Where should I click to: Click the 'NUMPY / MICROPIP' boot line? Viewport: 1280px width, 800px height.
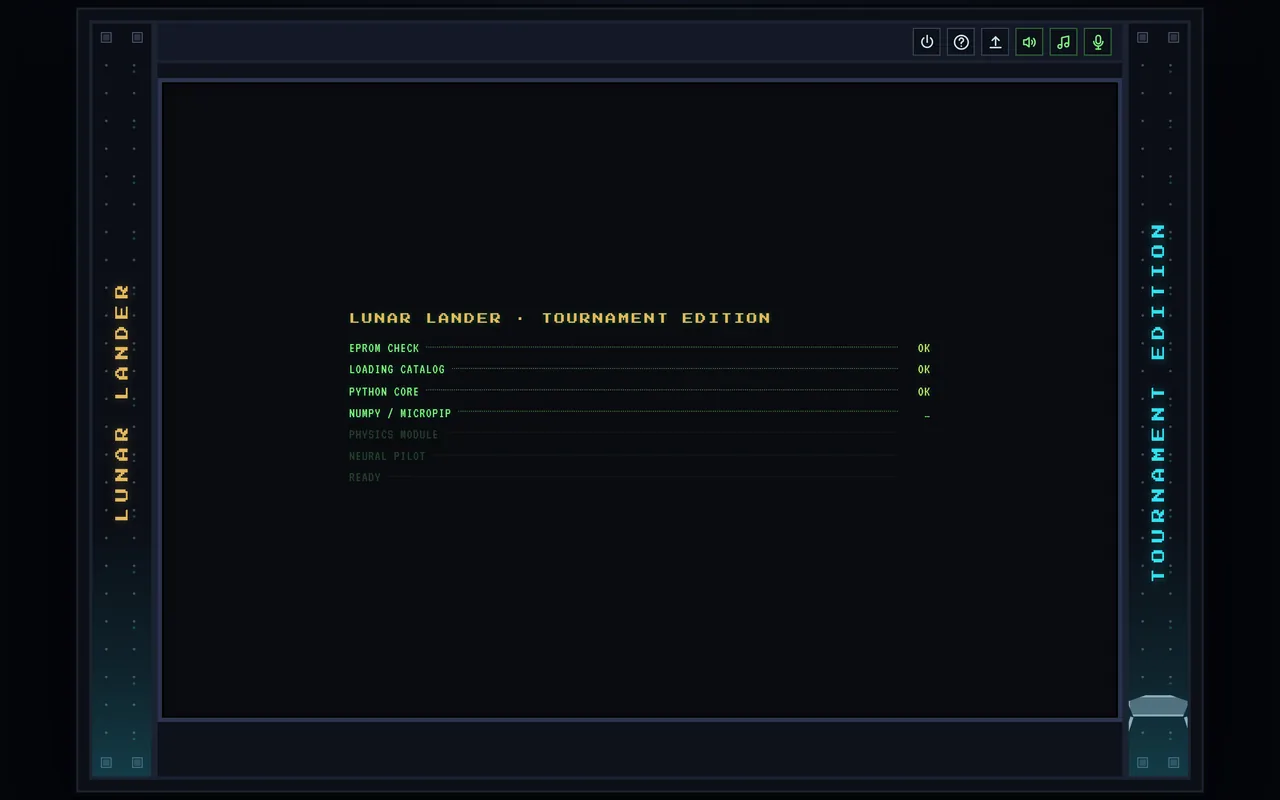(640, 413)
